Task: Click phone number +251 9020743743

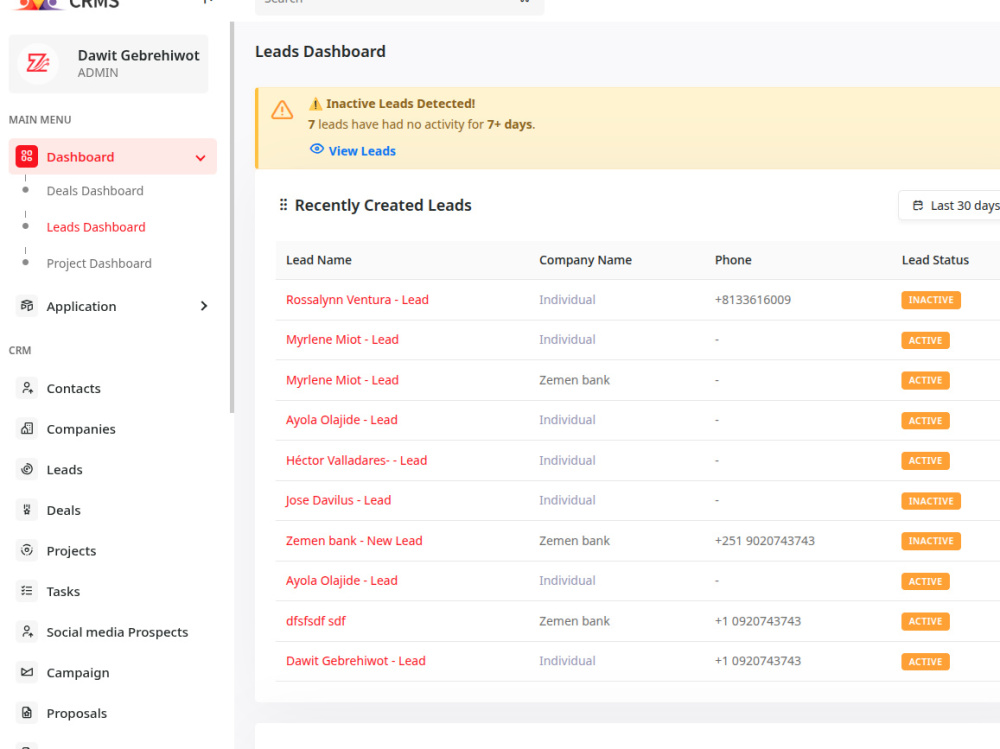Action: (765, 541)
